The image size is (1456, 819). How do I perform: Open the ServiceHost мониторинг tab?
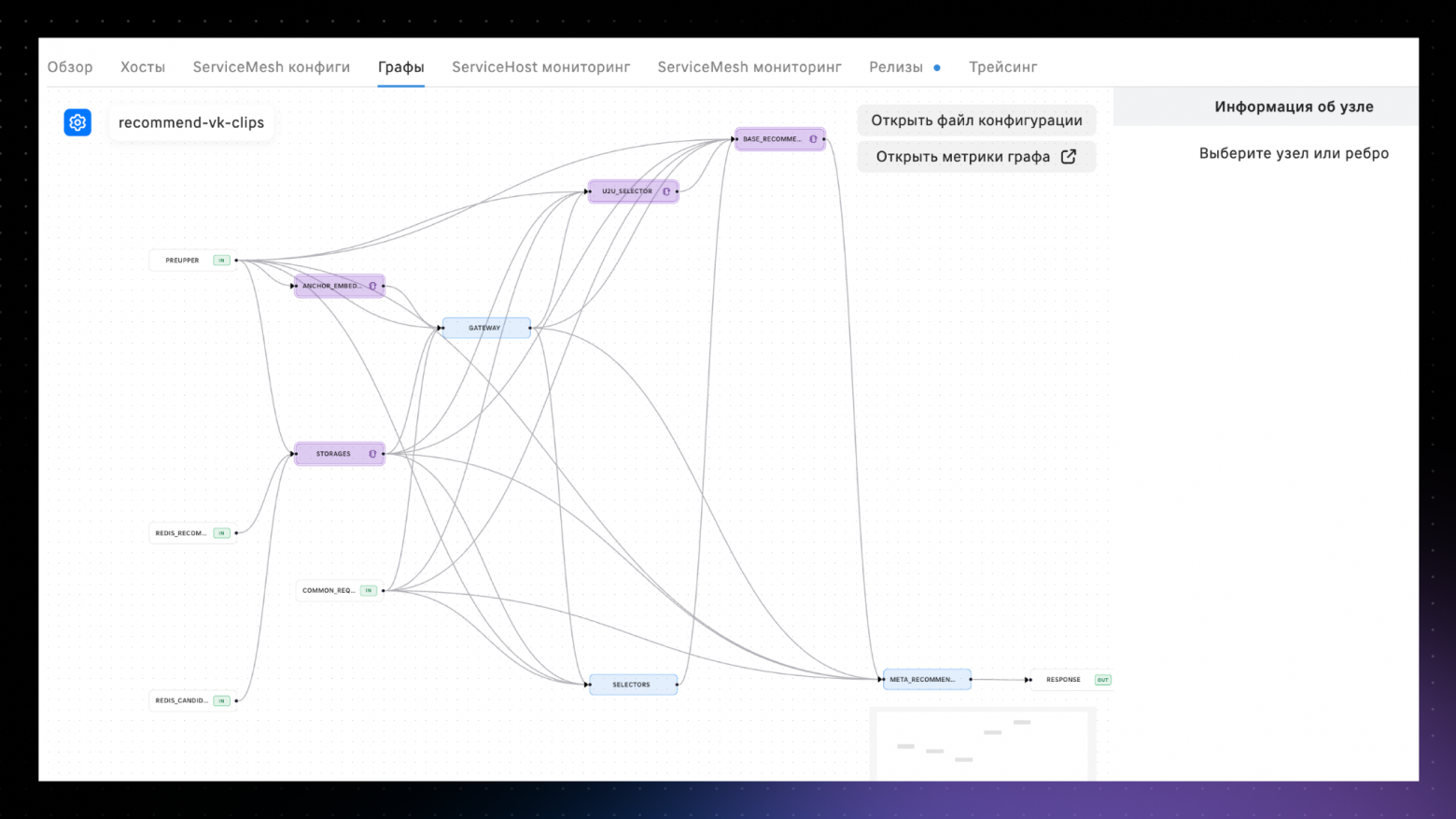click(x=541, y=67)
